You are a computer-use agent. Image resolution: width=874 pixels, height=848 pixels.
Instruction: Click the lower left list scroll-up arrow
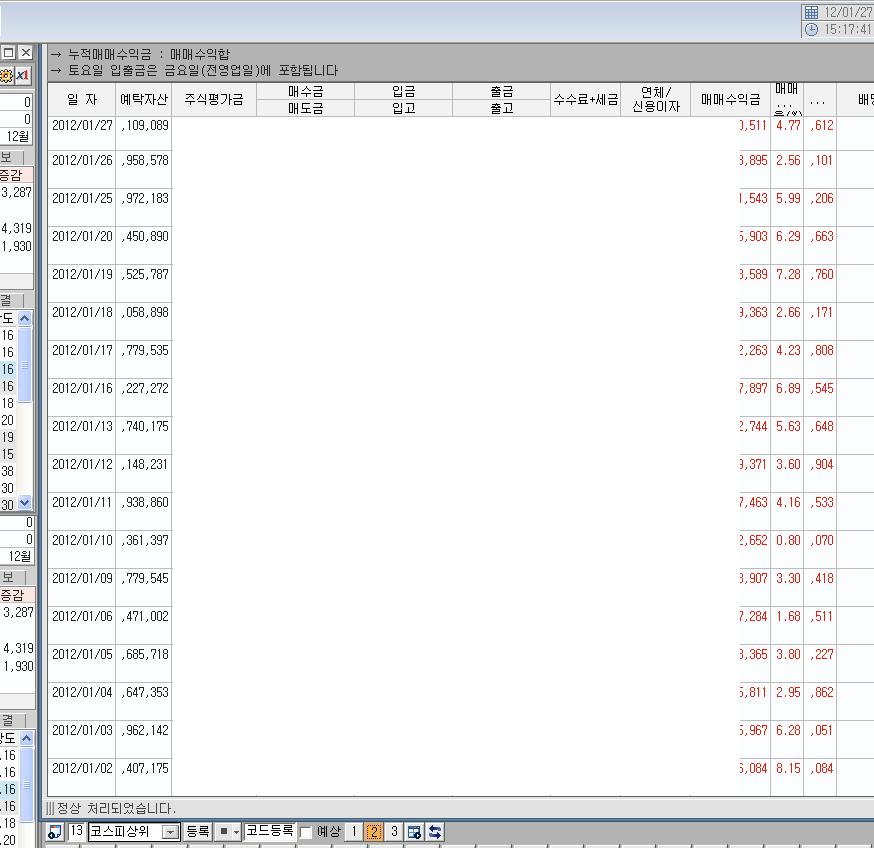[26, 739]
